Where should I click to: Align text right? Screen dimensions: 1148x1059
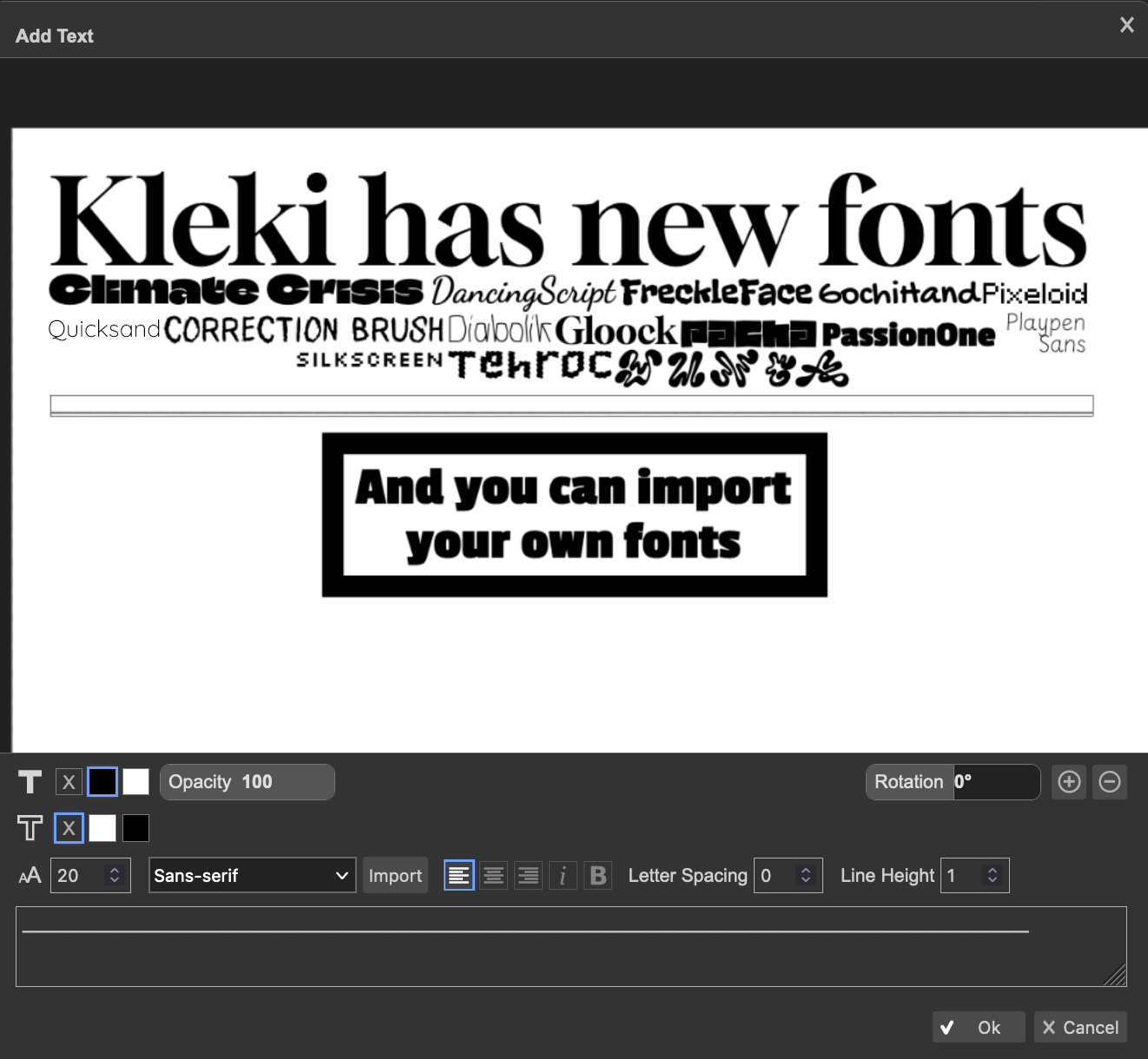pos(528,876)
